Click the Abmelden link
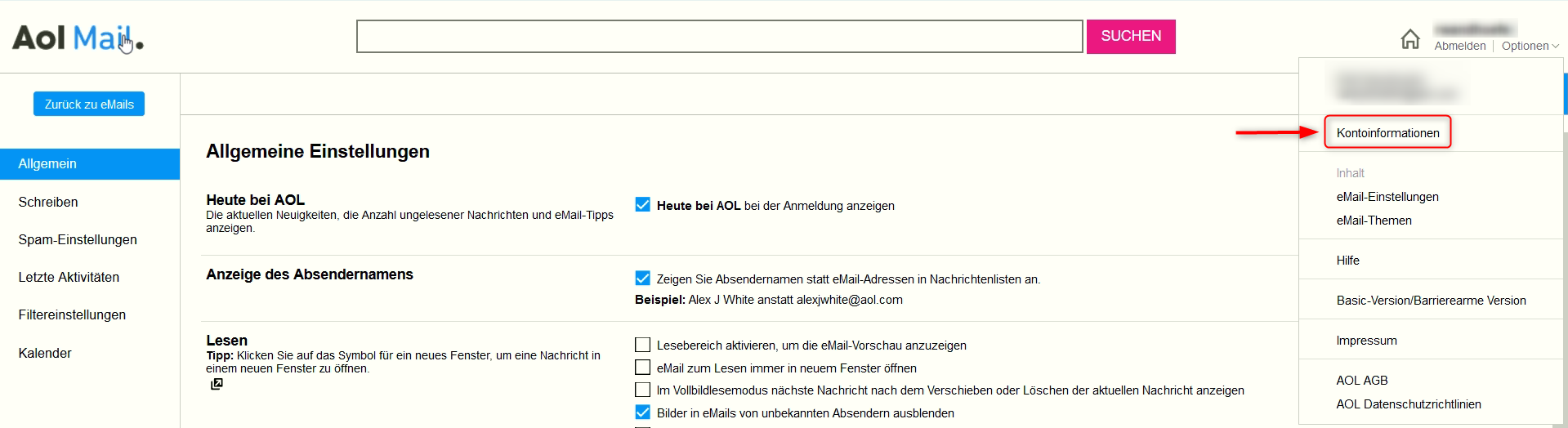Image resolution: width=1568 pixels, height=428 pixels. tap(1459, 46)
